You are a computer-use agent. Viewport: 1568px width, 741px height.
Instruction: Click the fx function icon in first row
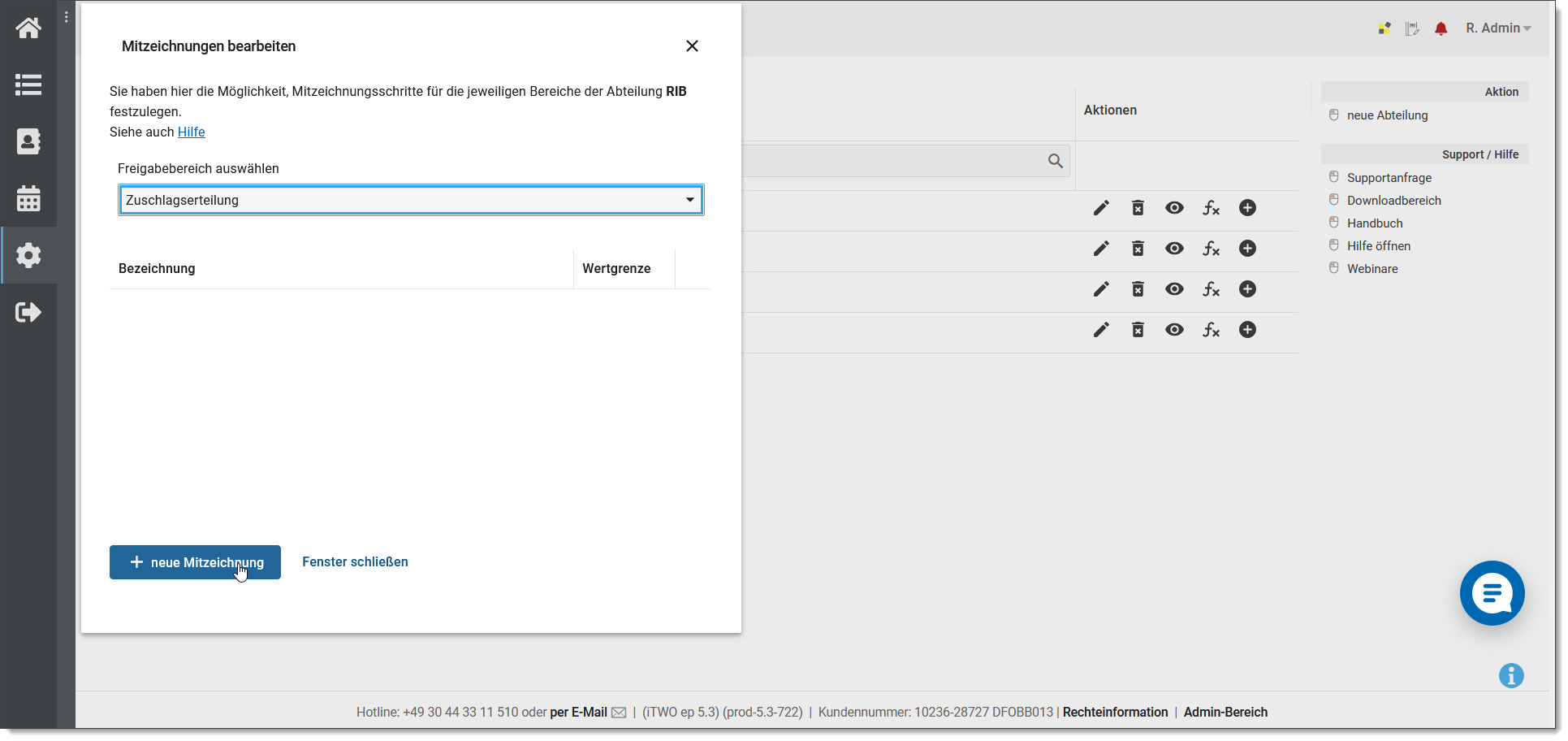point(1211,208)
